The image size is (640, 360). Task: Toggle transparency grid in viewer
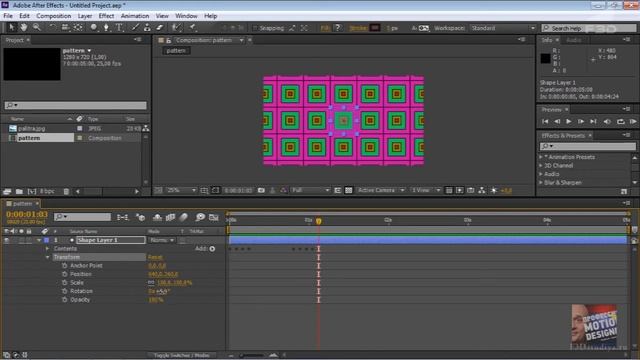(349, 190)
